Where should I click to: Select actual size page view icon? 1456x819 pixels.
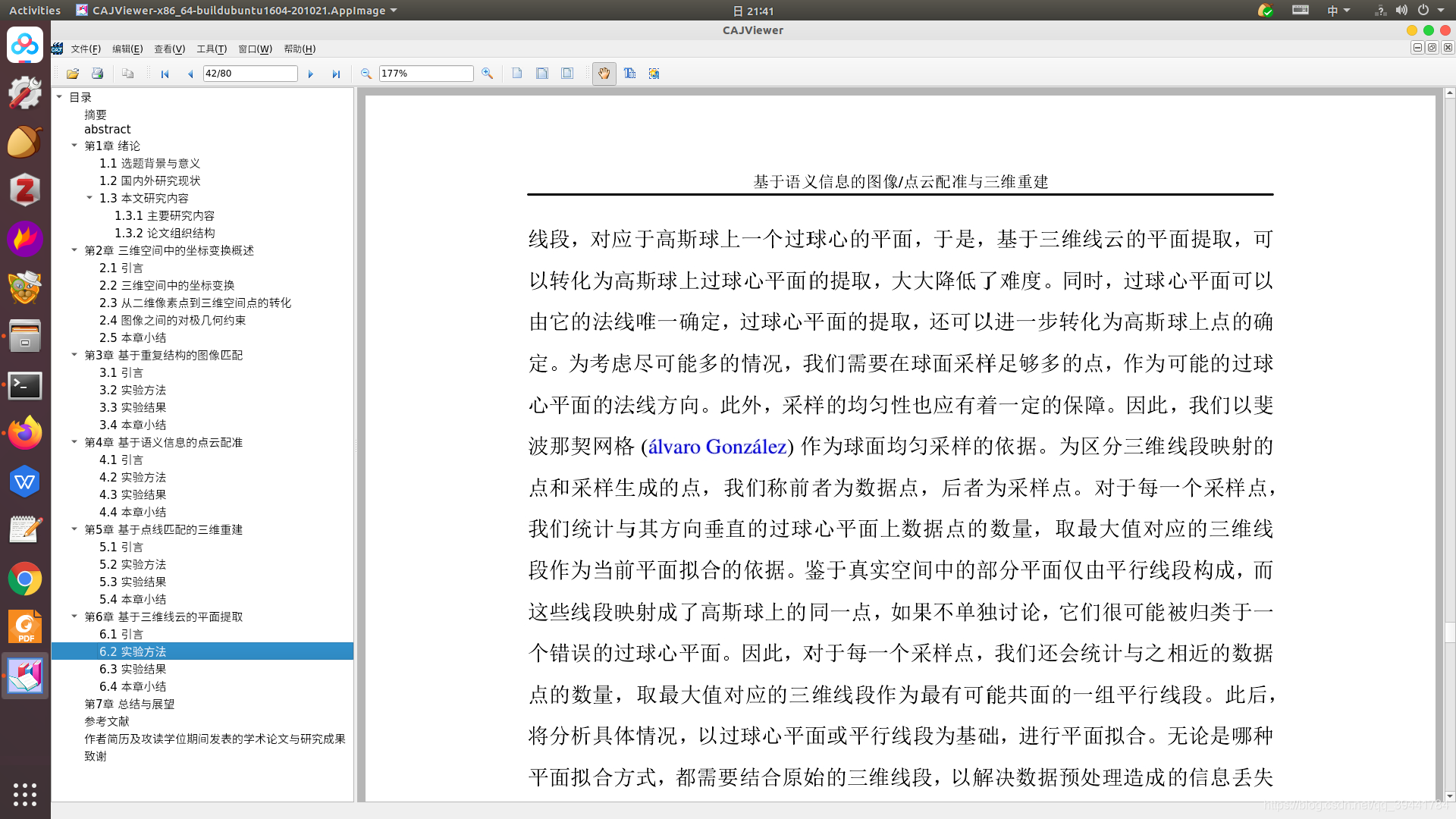point(517,74)
